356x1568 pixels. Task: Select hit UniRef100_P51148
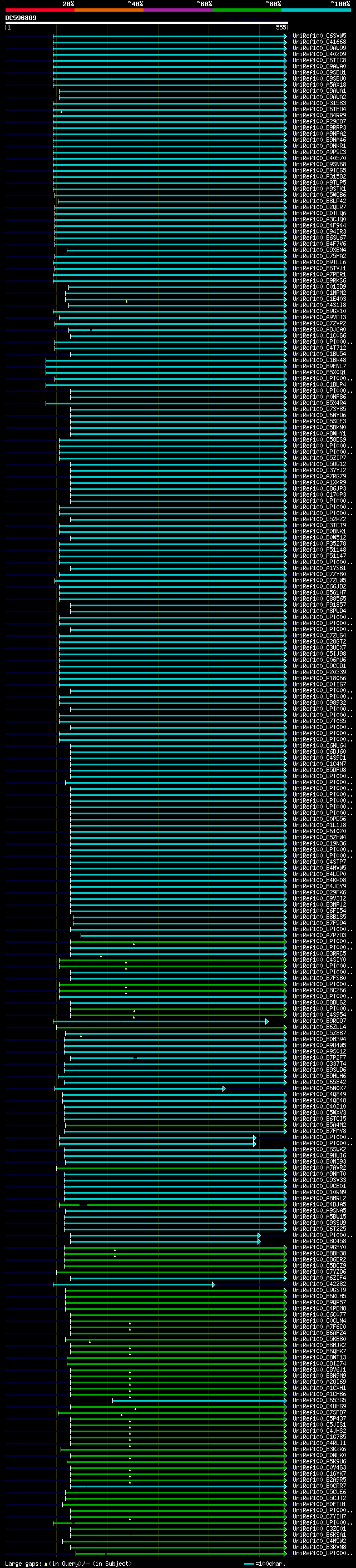(319, 550)
